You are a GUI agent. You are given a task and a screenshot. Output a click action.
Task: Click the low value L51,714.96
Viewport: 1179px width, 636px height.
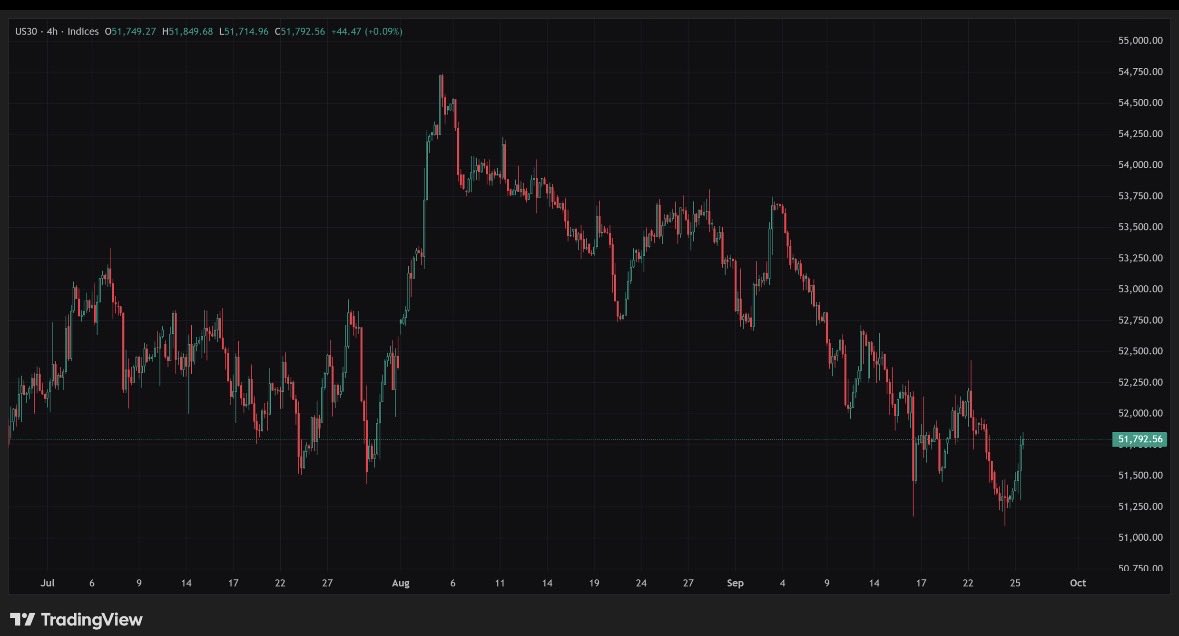tap(244, 32)
